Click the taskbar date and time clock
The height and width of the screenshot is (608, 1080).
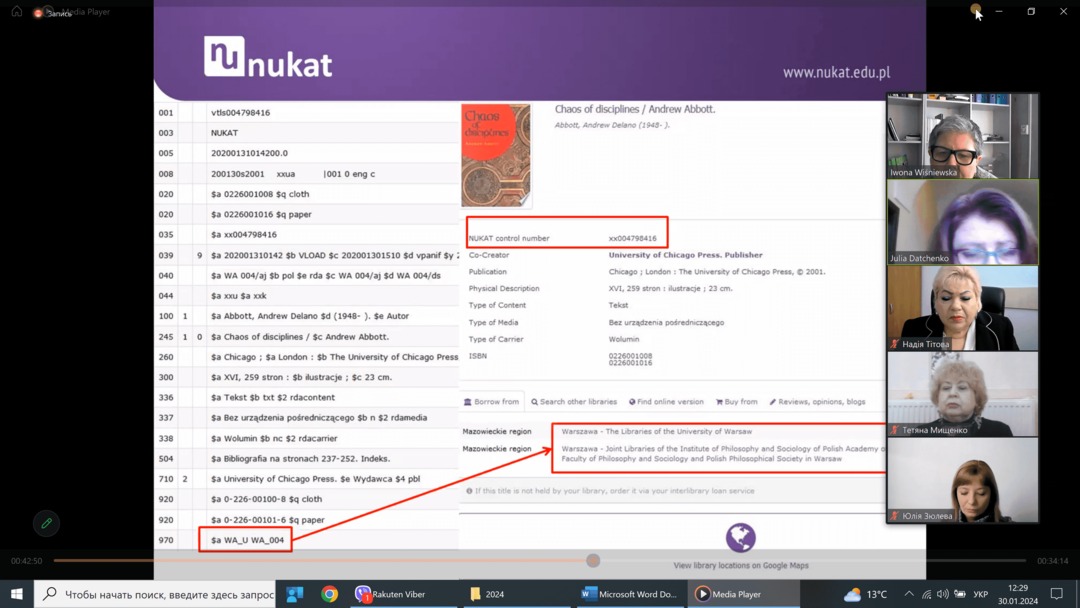[1018, 594]
